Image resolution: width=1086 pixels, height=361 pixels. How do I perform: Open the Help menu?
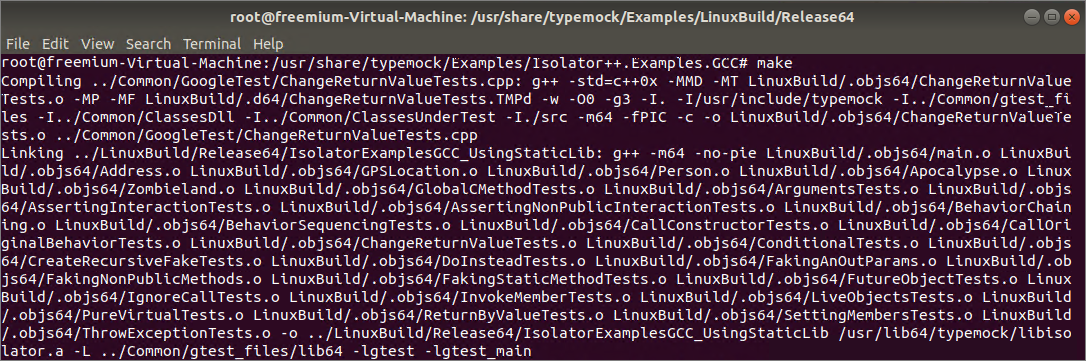(268, 44)
